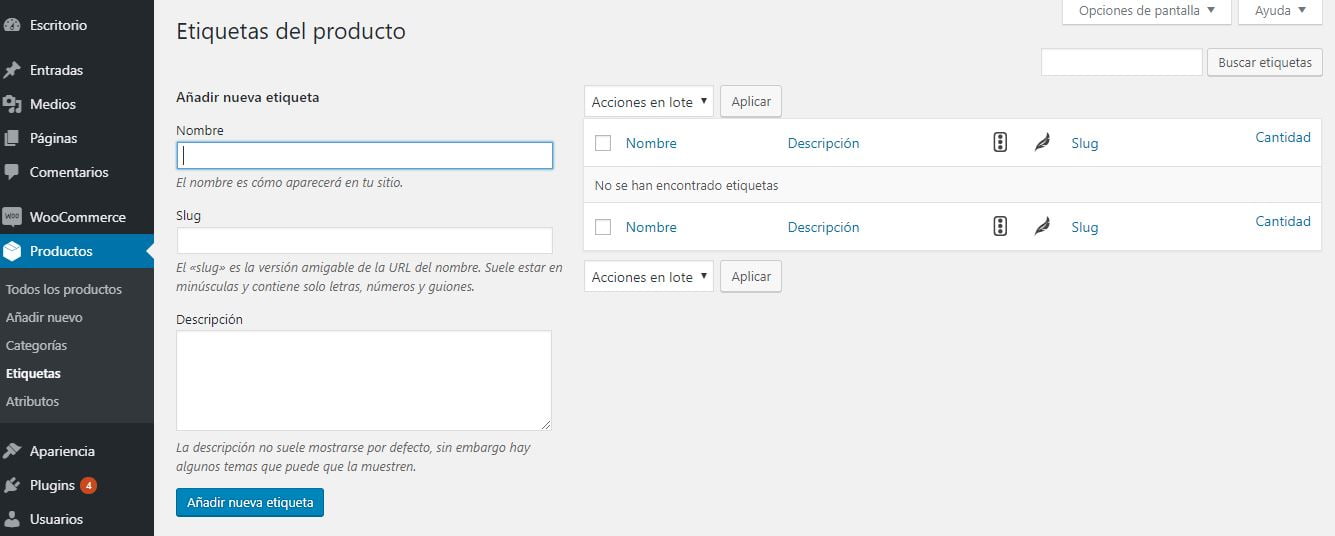Sort by Nombre in table header

(x=651, y=143)
